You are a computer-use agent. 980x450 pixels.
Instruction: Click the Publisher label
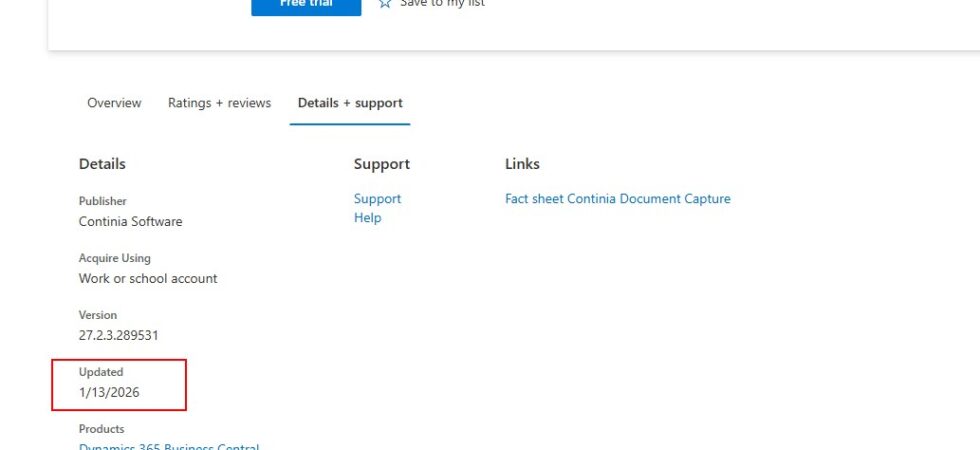pos(102,201)
